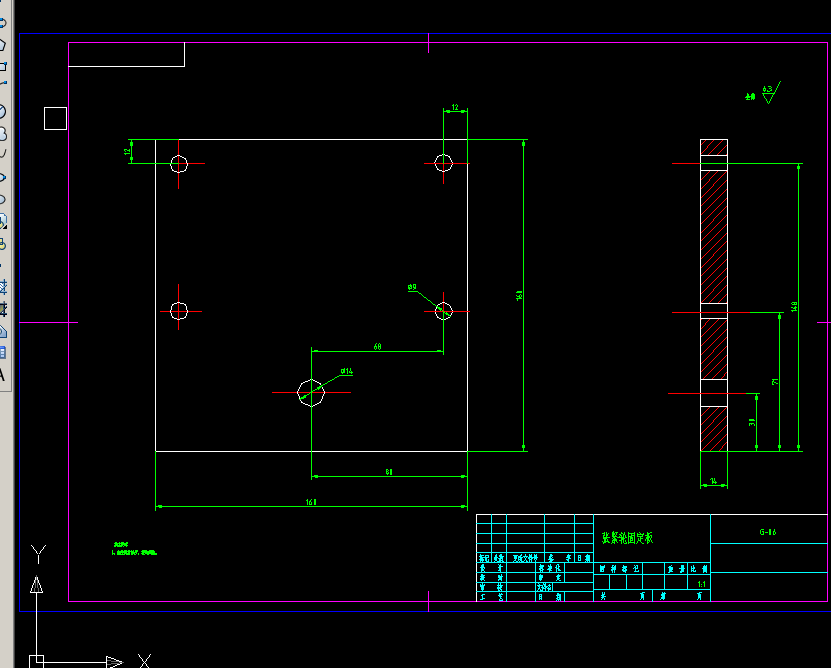Pick the top-right mounting hole circle
The height and width of the screenshot is (668, 831).
tap(444, 163)
